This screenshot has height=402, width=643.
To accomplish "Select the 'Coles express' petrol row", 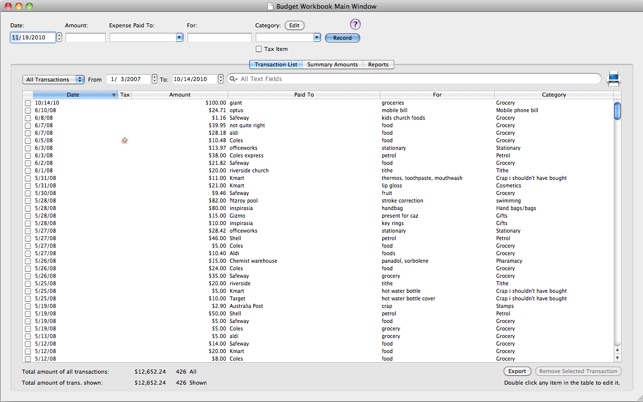I will 319,155.
